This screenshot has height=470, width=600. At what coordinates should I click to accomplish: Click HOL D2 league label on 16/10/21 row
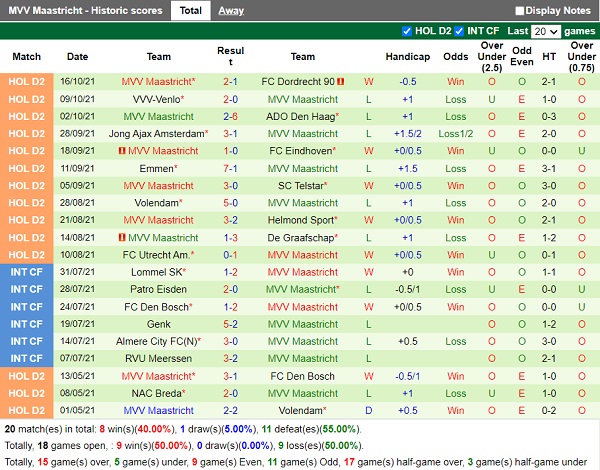[26, 82]
